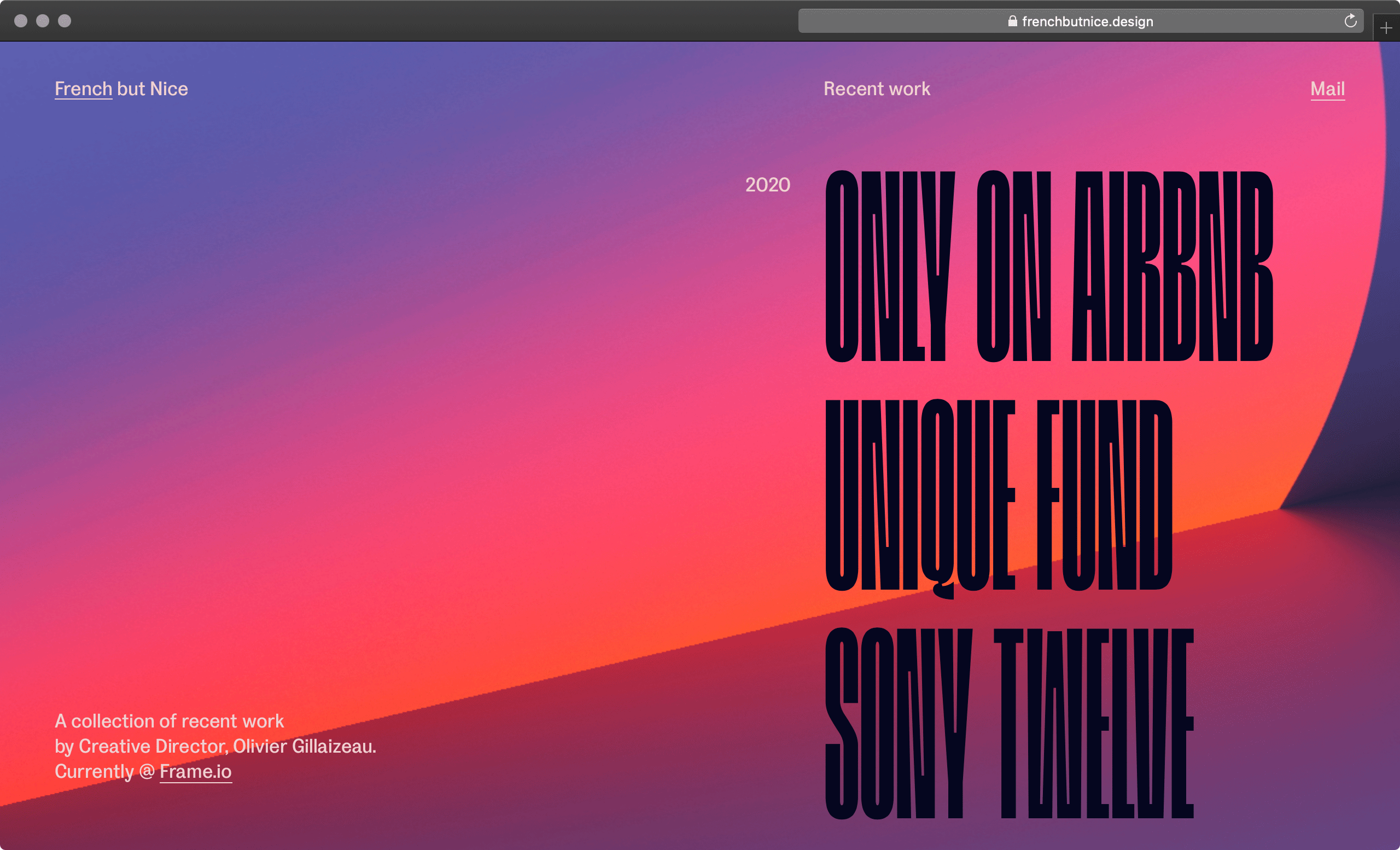Click the 'but Nice' part of the logo
Image resolution: width=1400 pixels, height=850 pixels.
pyautogui.click(x=152, y=89)
